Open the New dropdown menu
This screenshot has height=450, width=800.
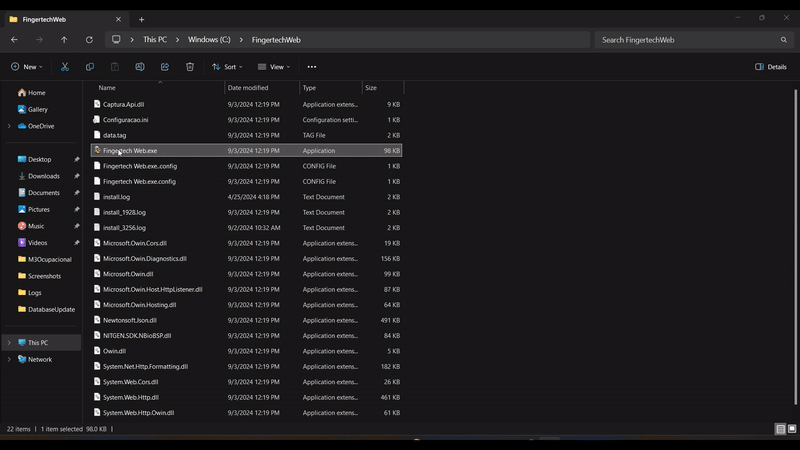tap(27, 67)
